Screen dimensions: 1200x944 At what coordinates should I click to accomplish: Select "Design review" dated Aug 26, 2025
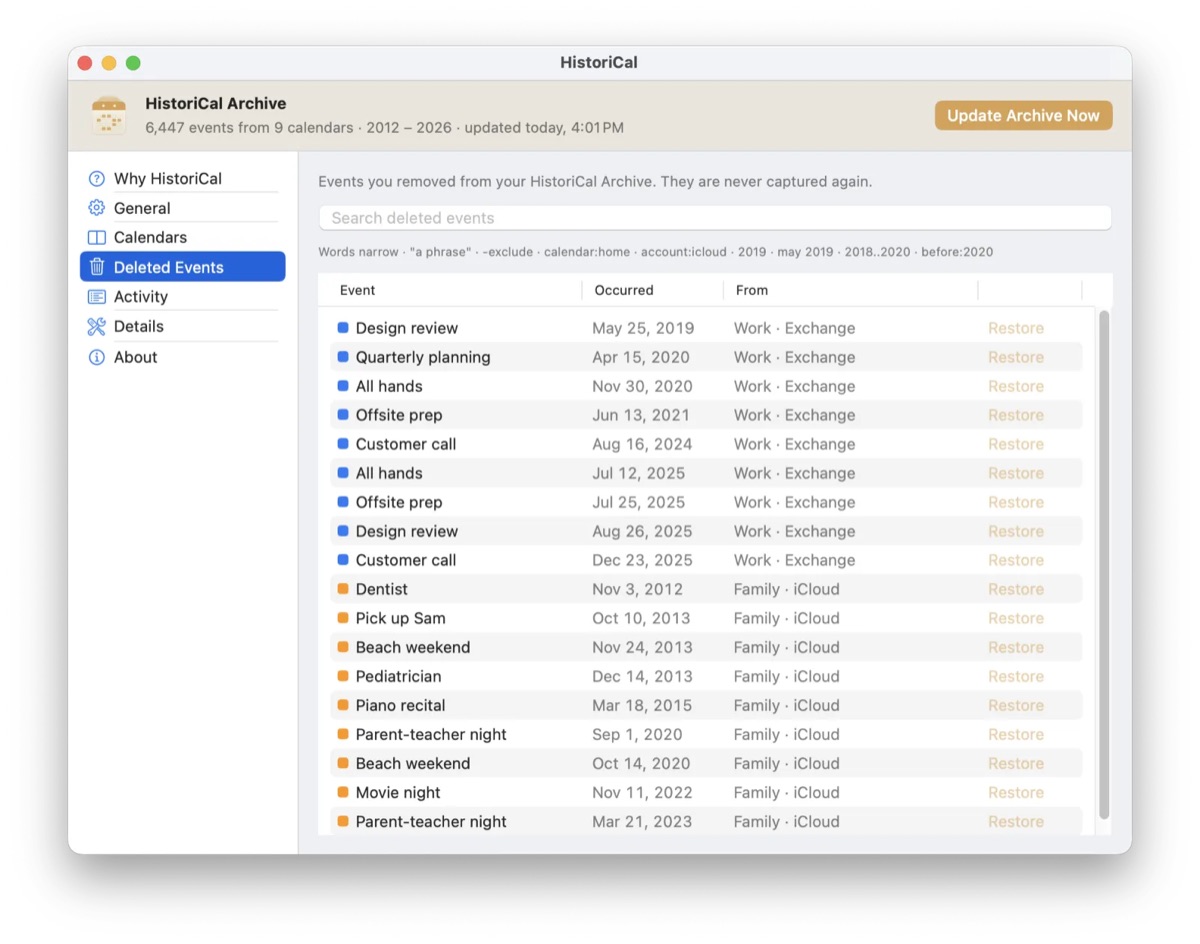pos(407,531)
